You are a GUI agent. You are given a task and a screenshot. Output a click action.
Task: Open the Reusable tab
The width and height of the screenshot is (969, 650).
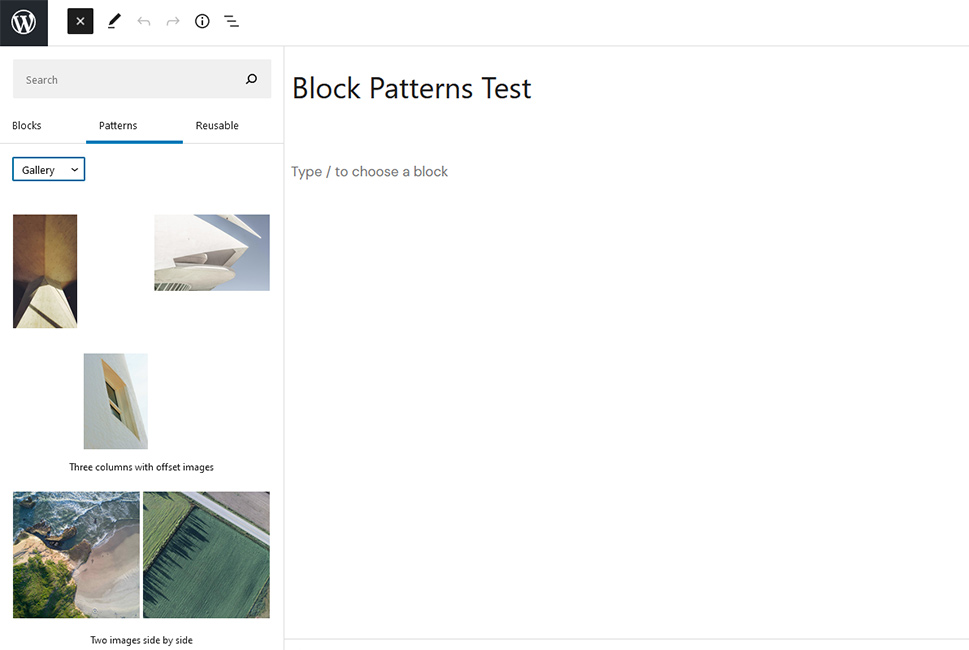coord(217,125)
